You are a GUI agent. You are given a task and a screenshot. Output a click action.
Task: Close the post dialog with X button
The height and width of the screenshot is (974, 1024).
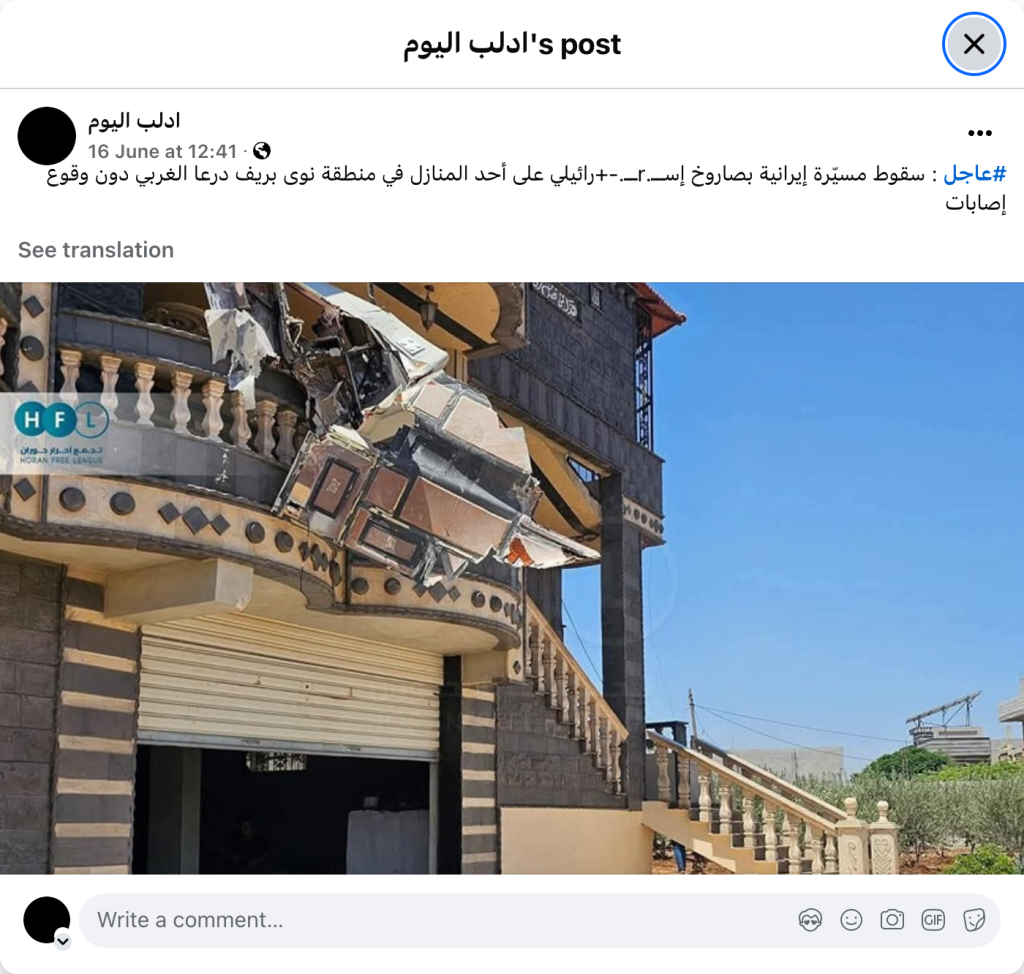[973, 44]
